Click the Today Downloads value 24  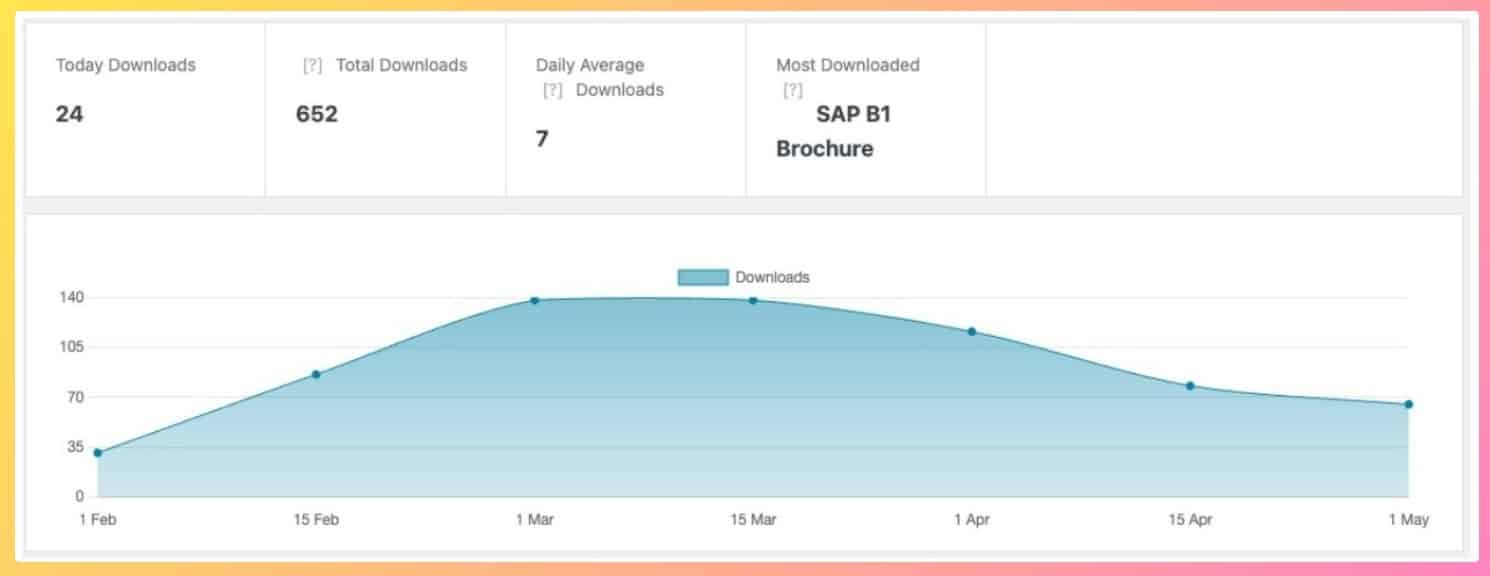(x=69, y=114)
